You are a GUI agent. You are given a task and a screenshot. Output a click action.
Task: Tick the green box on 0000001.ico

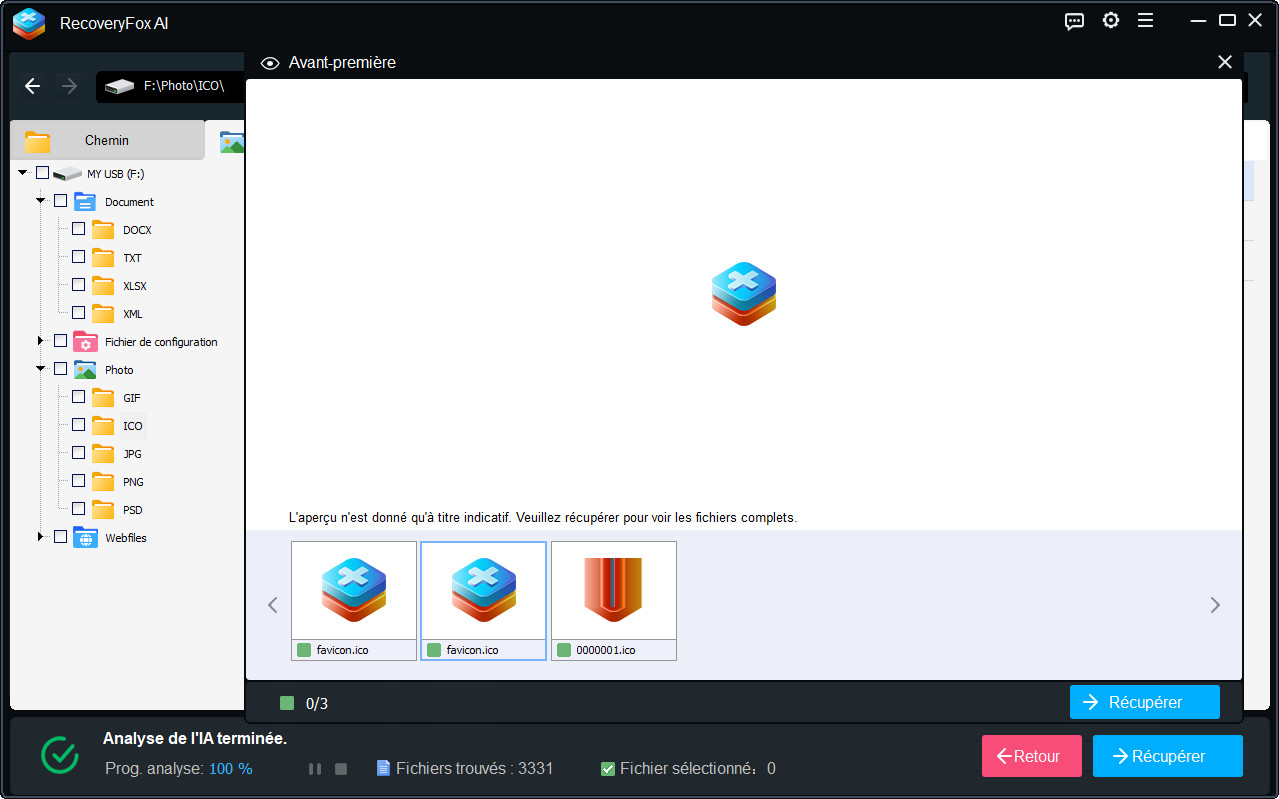[564, 650]
